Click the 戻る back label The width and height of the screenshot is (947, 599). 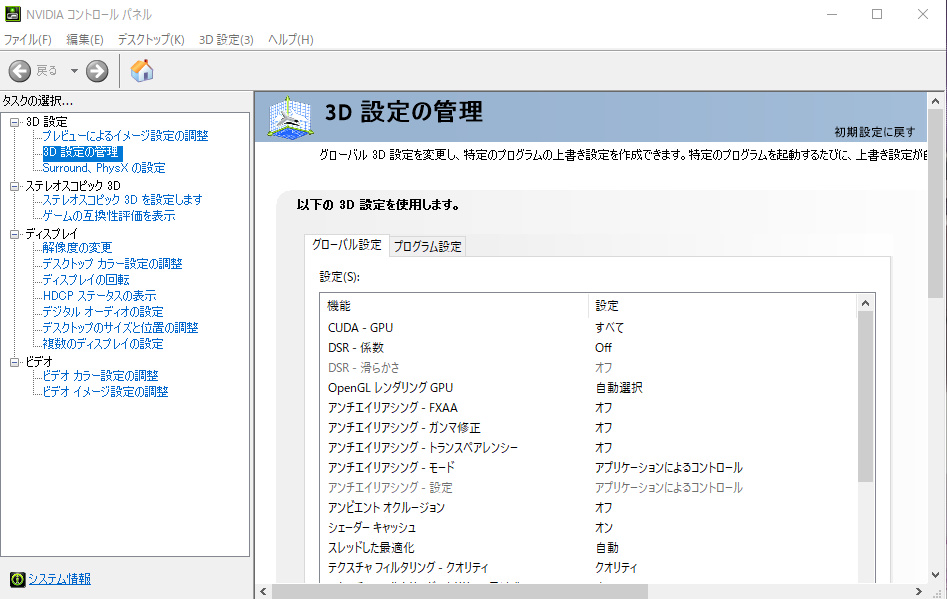coord(47,71)
